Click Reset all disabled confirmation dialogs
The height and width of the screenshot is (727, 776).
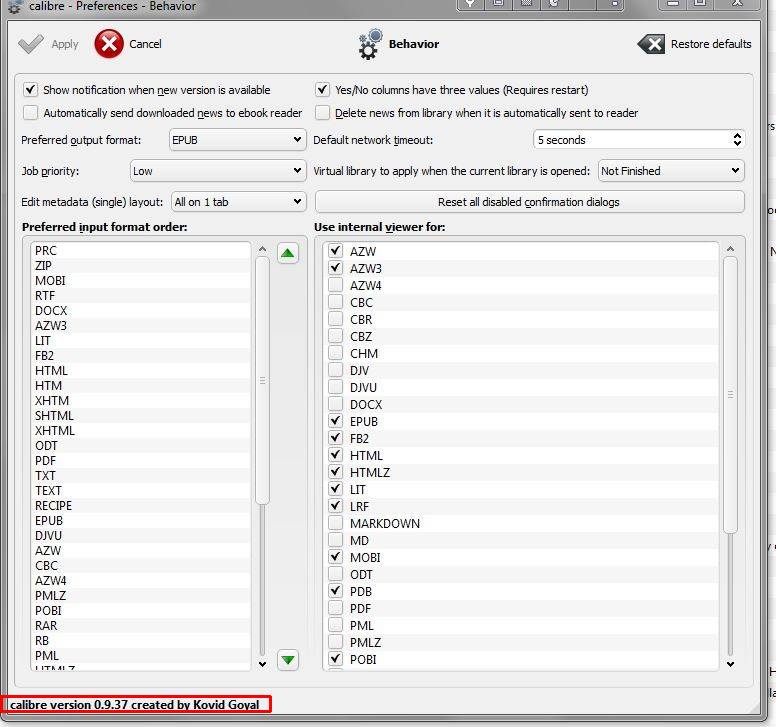tap(529, 202)
